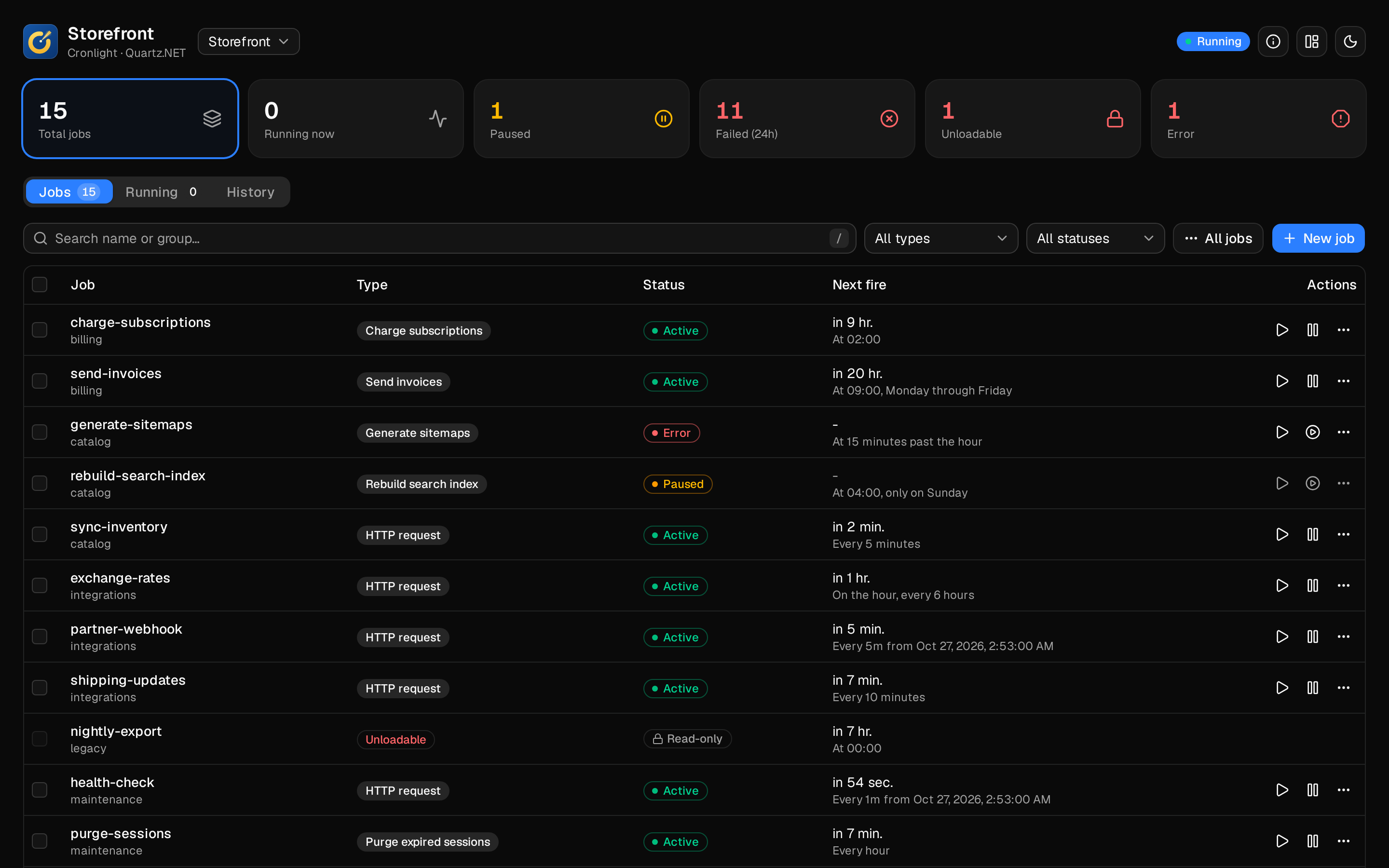This screenshot has height=868, width=1389.
Task: Click the Running scheduler status badge
Action: click(x=1213, y=41)
